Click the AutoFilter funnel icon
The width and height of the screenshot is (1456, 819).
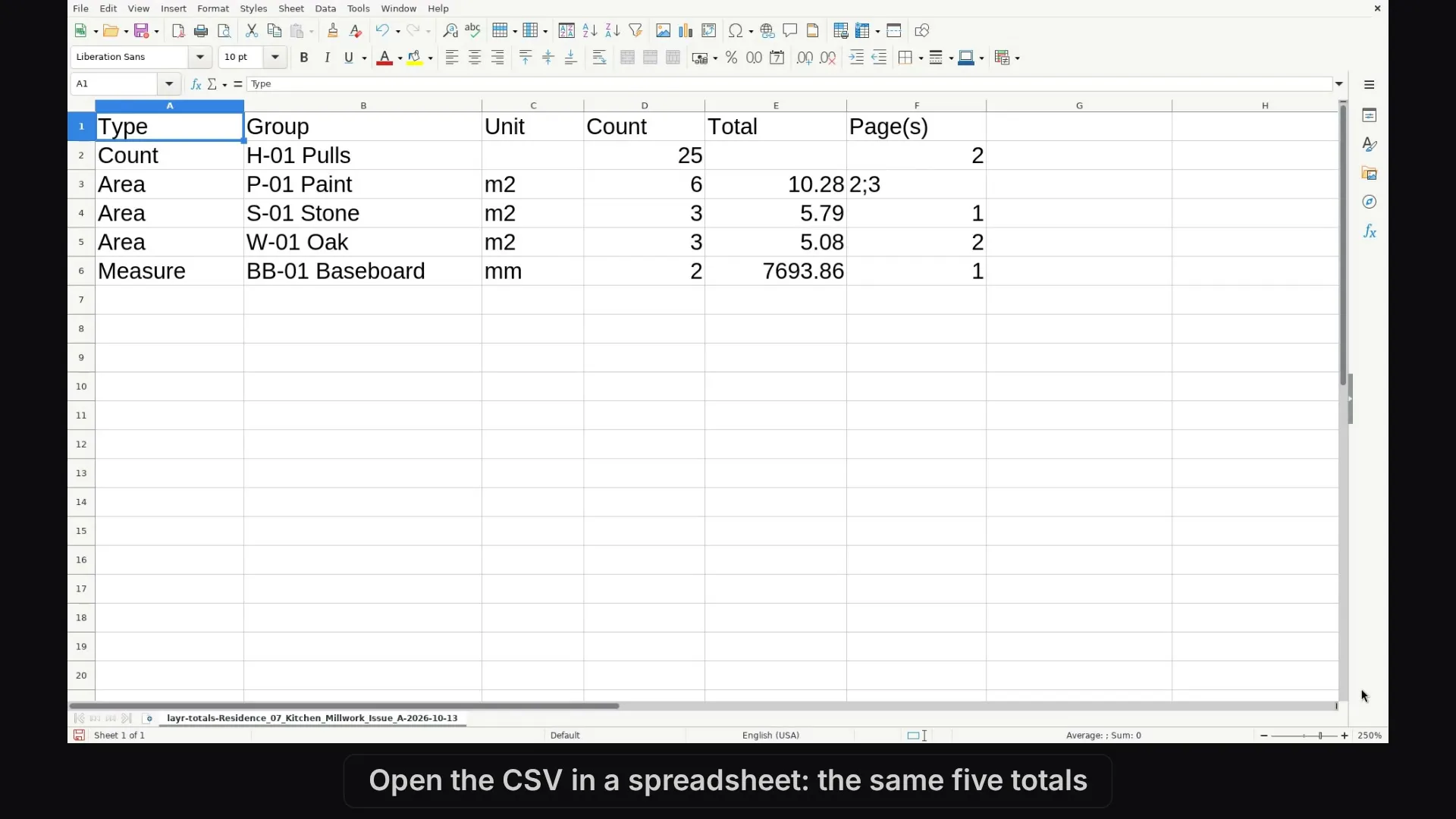tap(636, 31)
